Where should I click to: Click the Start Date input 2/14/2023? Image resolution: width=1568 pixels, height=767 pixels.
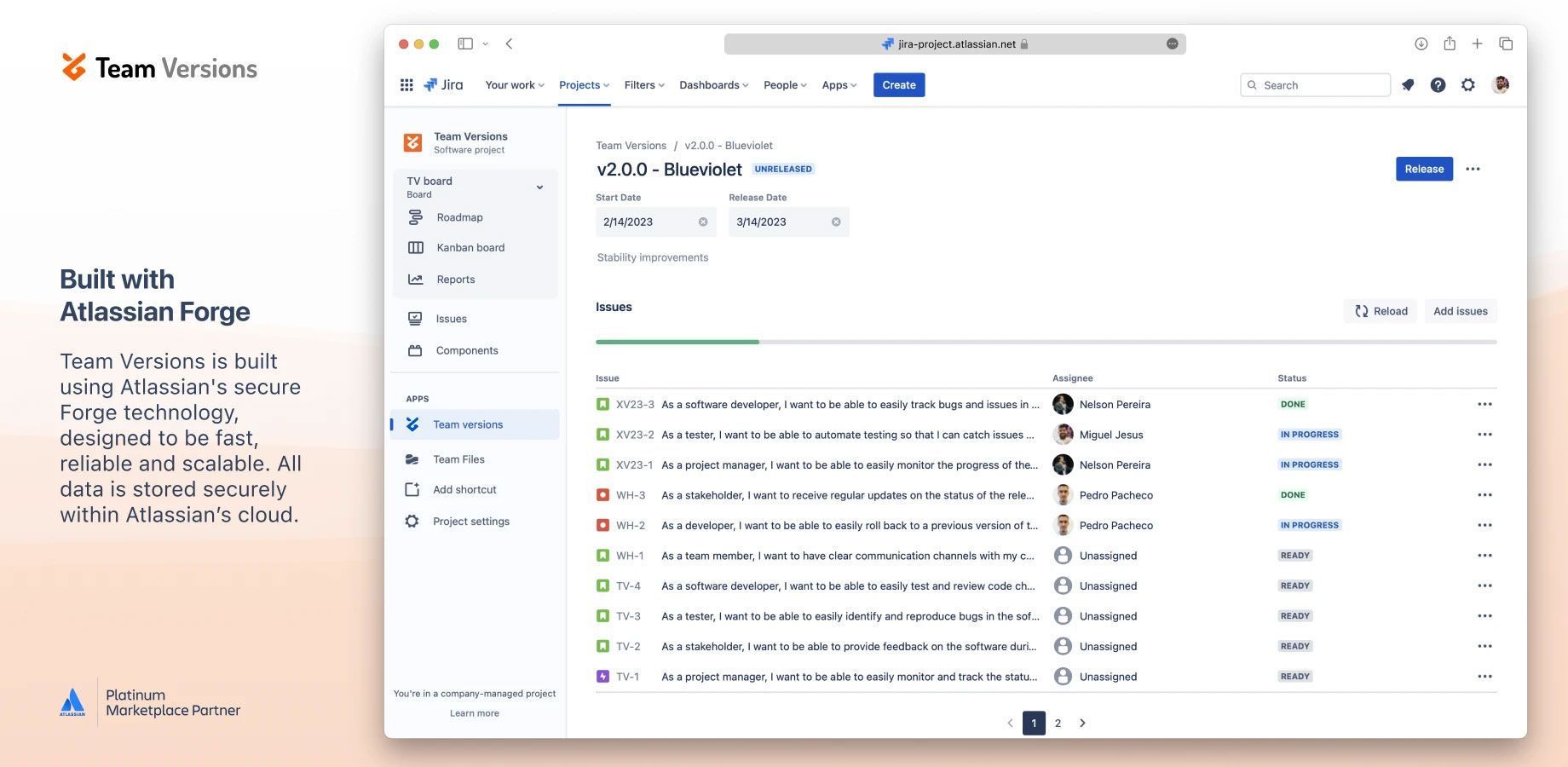pyautogui.click(x=655, y=222)
